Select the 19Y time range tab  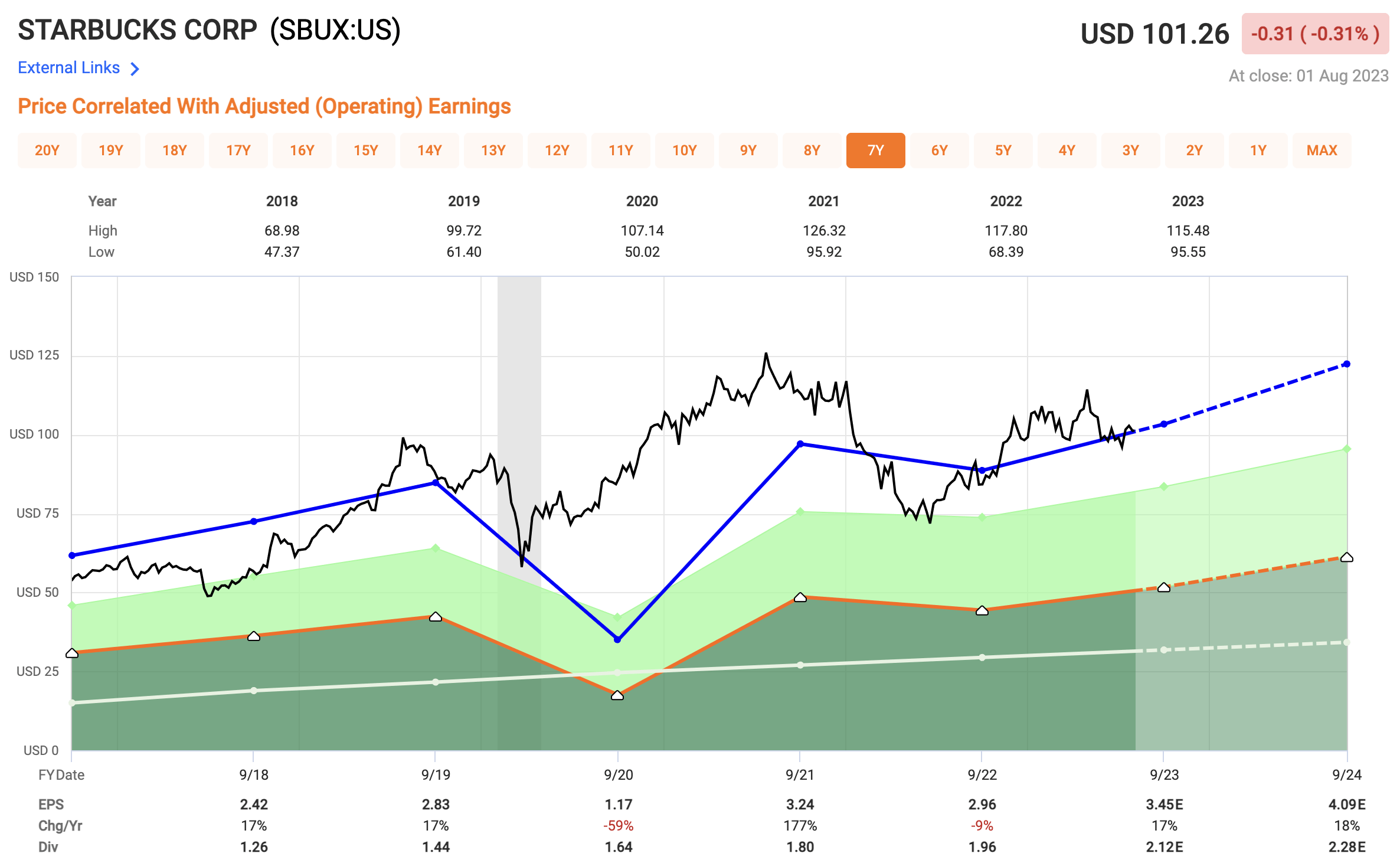(x=111, y=151)
